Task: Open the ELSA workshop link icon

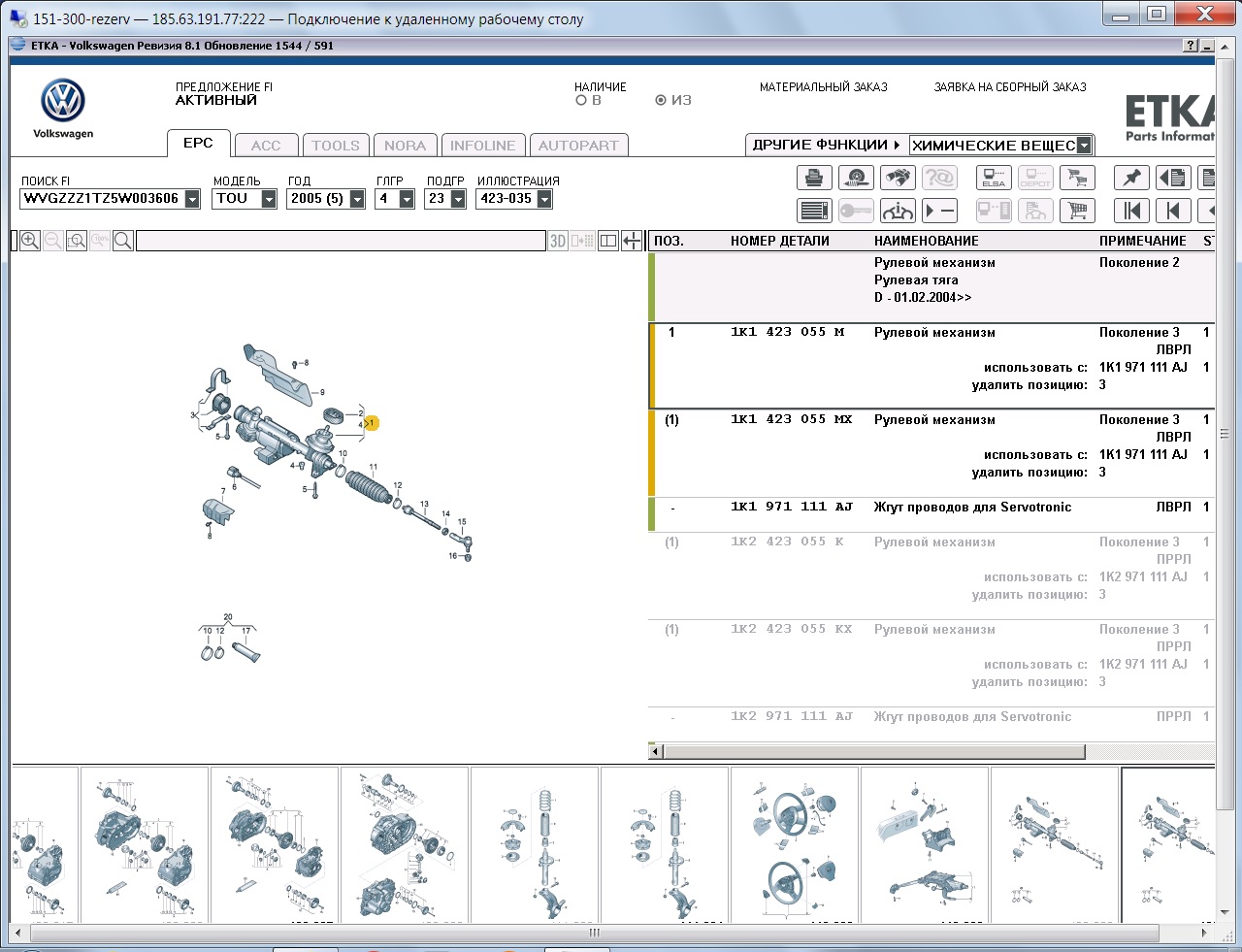Action: point(994,178)
